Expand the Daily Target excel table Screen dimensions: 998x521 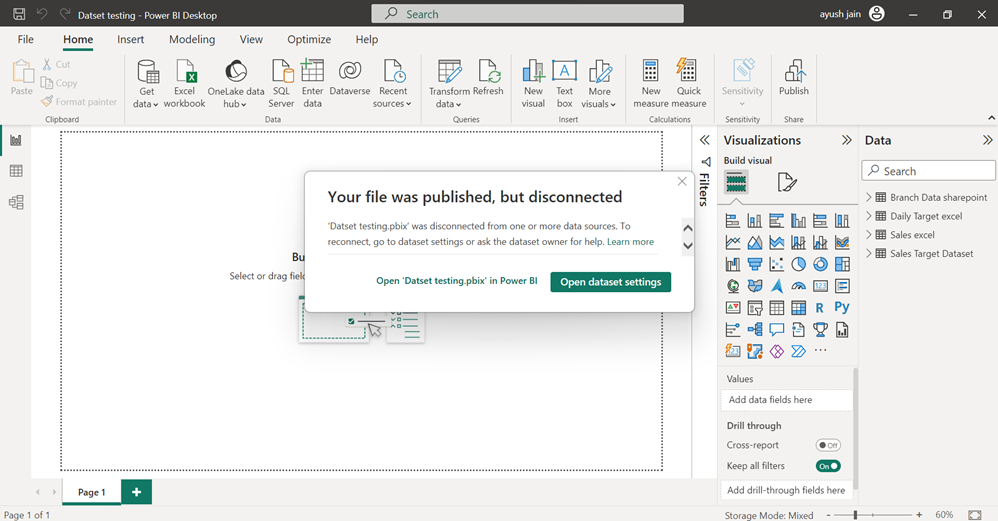tap(869, 216)
